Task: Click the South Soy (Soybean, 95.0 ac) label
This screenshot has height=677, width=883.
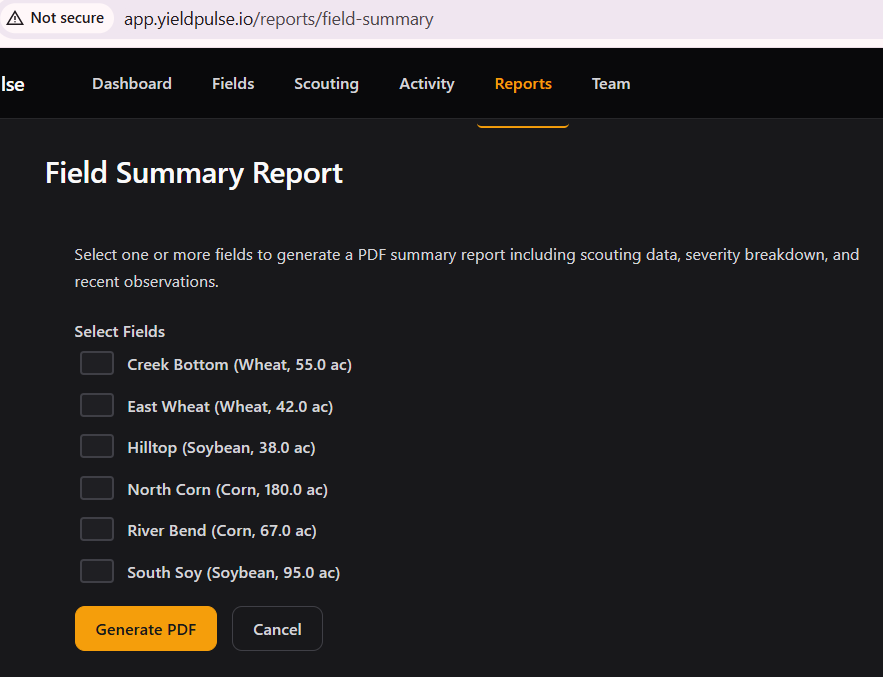Action: tap(233, 573)
